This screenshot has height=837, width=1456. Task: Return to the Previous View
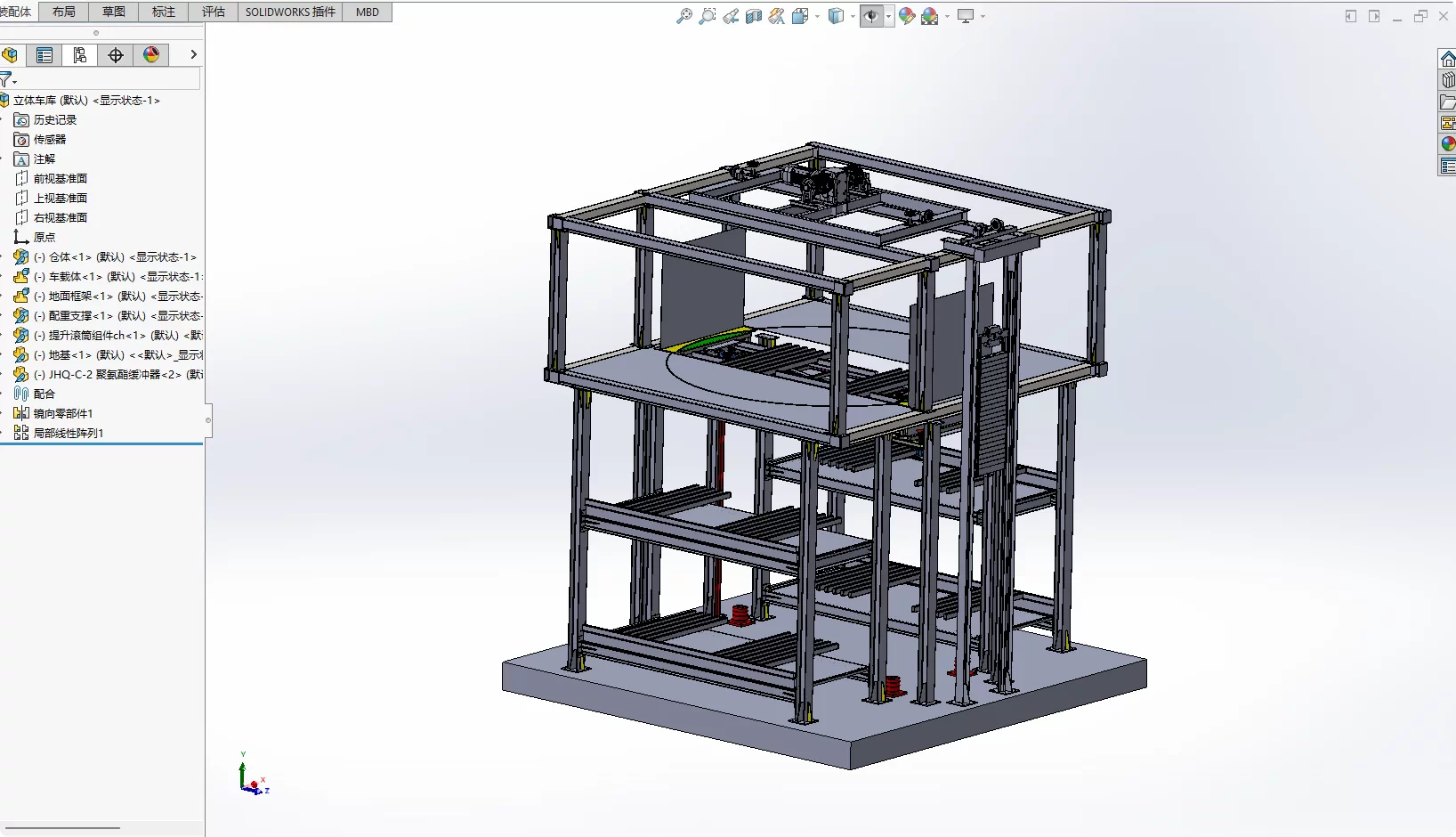(x=731, y=16)
